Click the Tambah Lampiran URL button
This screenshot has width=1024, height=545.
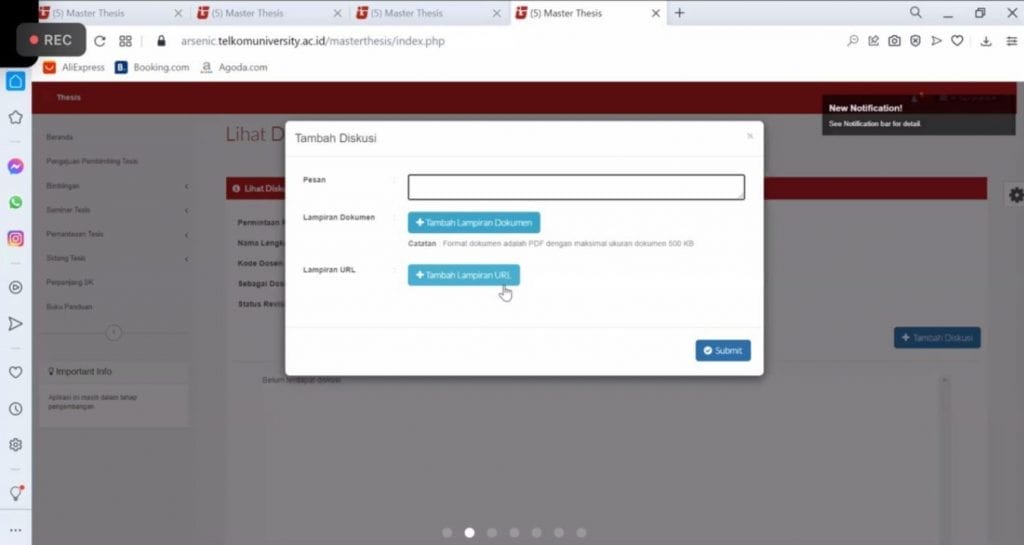463,275
